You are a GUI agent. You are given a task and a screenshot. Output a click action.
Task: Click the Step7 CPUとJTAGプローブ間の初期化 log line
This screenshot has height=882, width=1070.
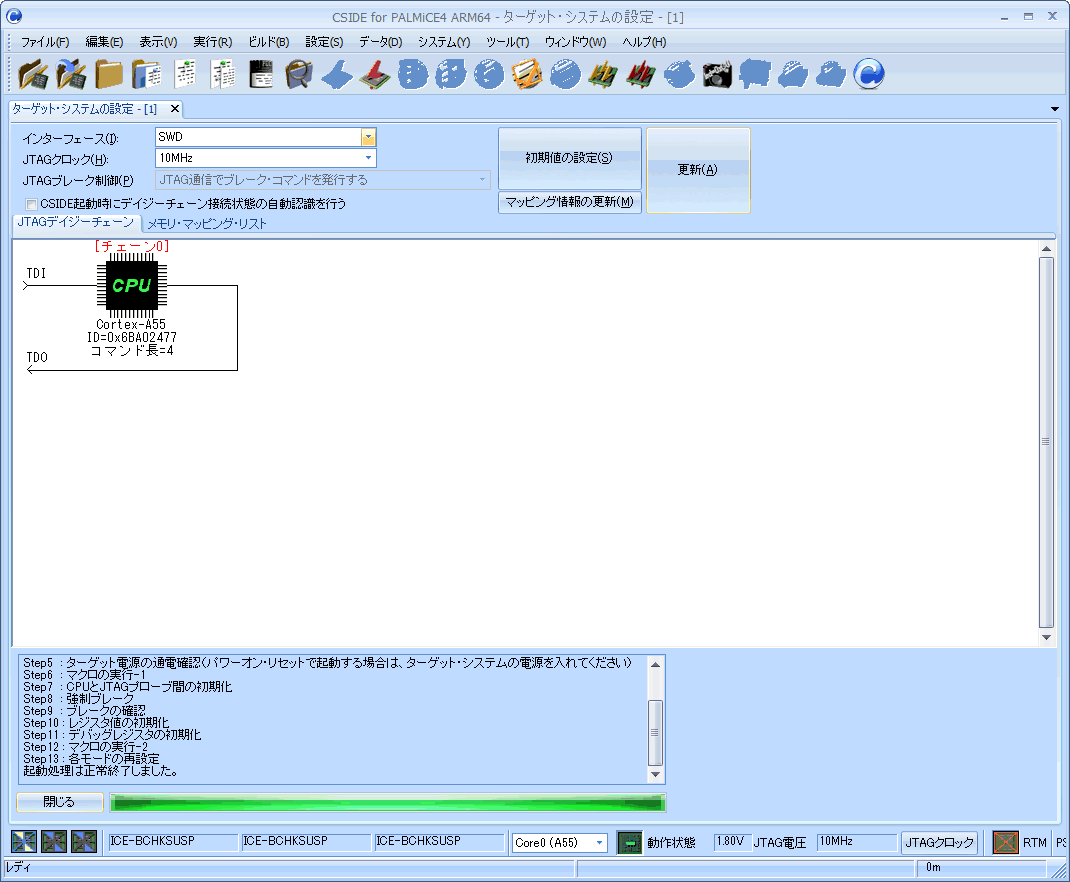tap(128, 687)
